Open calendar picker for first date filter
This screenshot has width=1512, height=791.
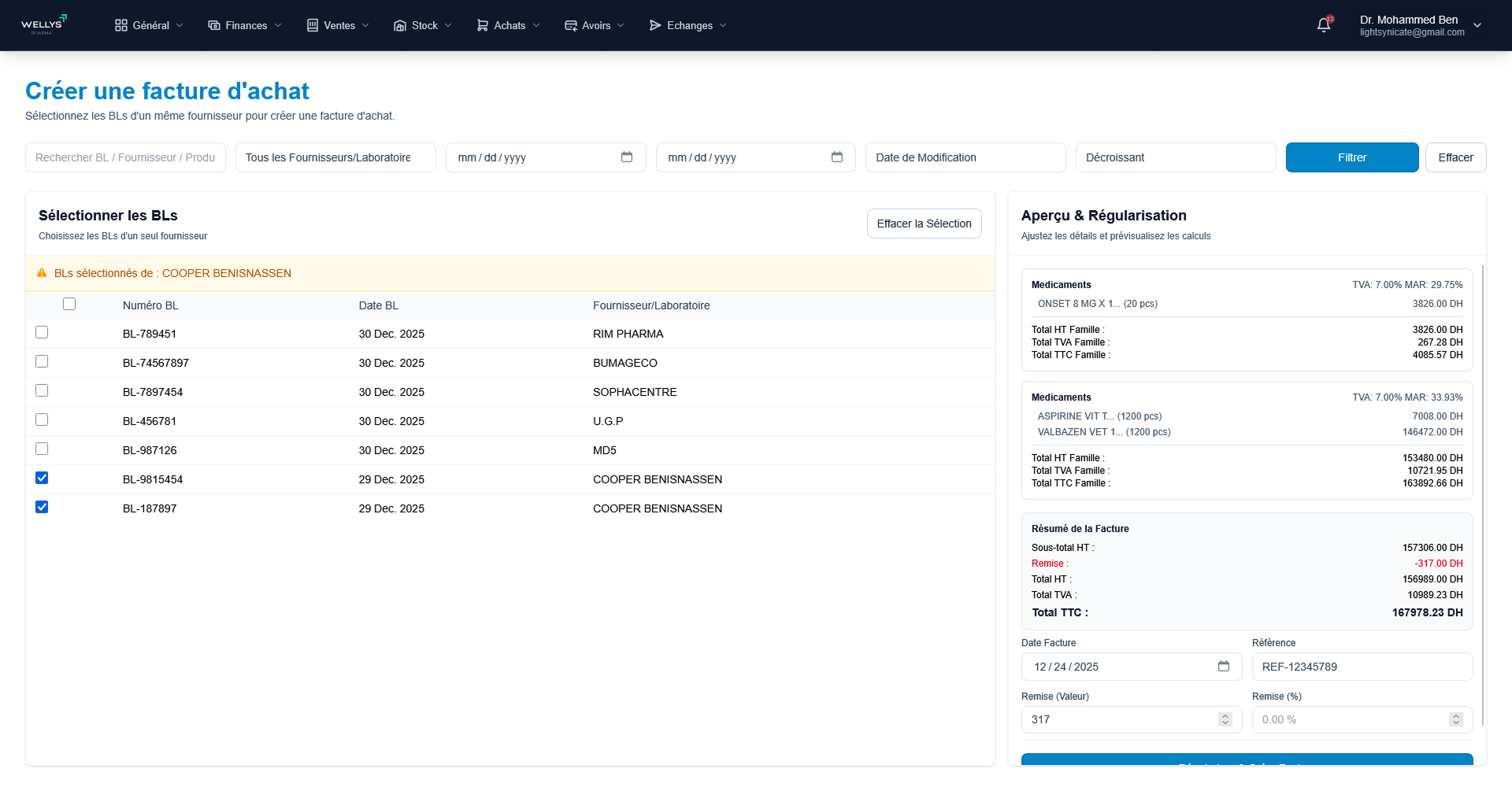coord(626,157)
